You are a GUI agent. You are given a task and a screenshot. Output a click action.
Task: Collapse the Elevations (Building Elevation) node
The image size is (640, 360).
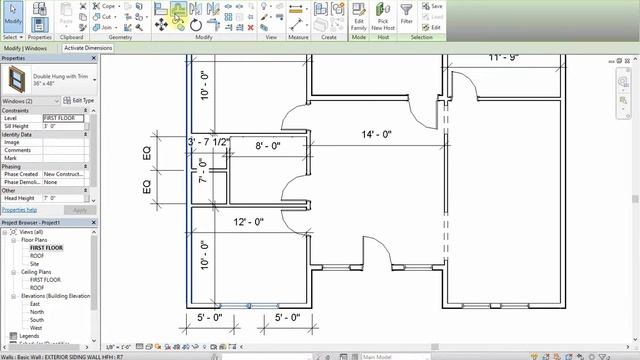tap(13, 296)
